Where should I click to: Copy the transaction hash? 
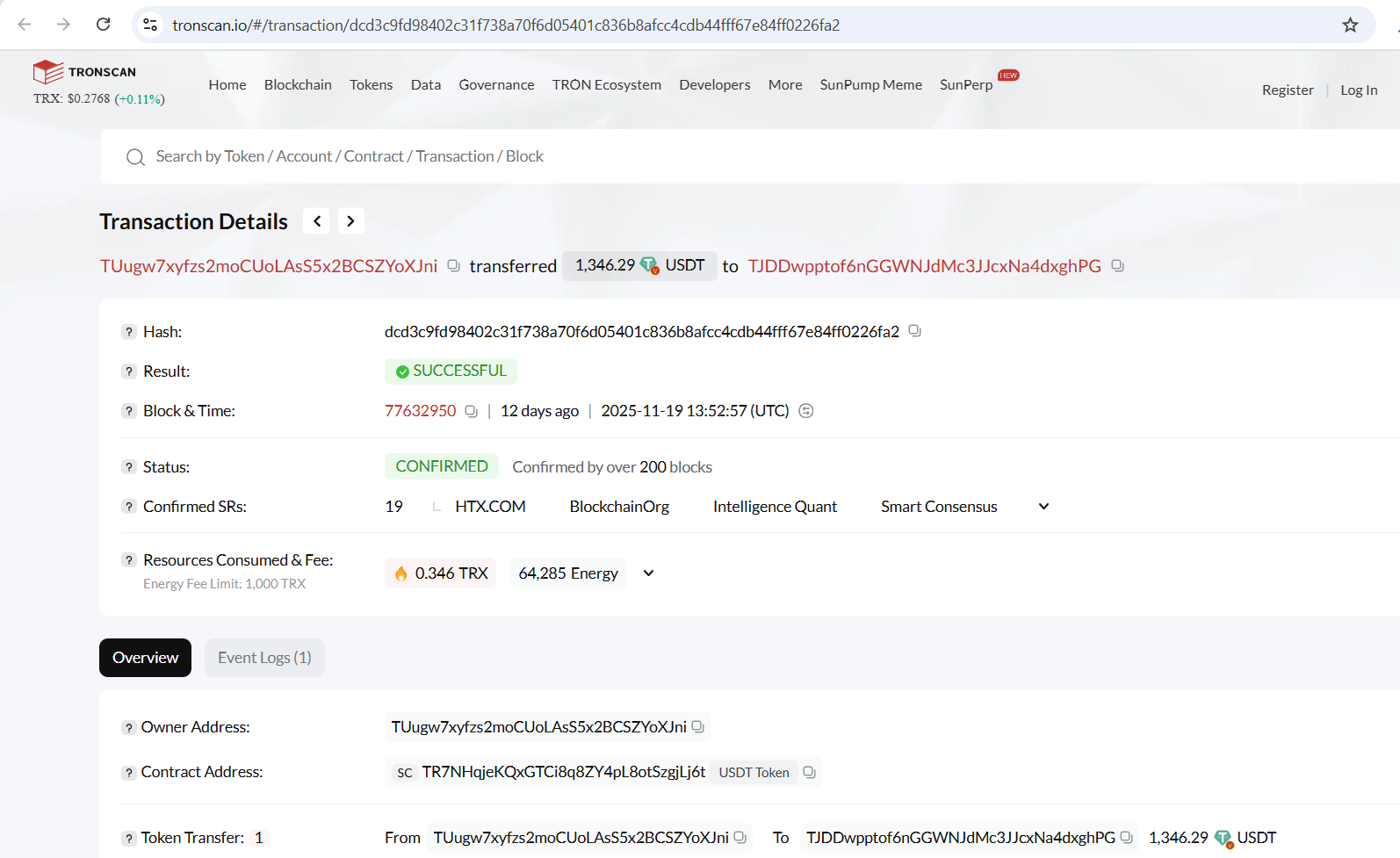(x=914, y=331)
